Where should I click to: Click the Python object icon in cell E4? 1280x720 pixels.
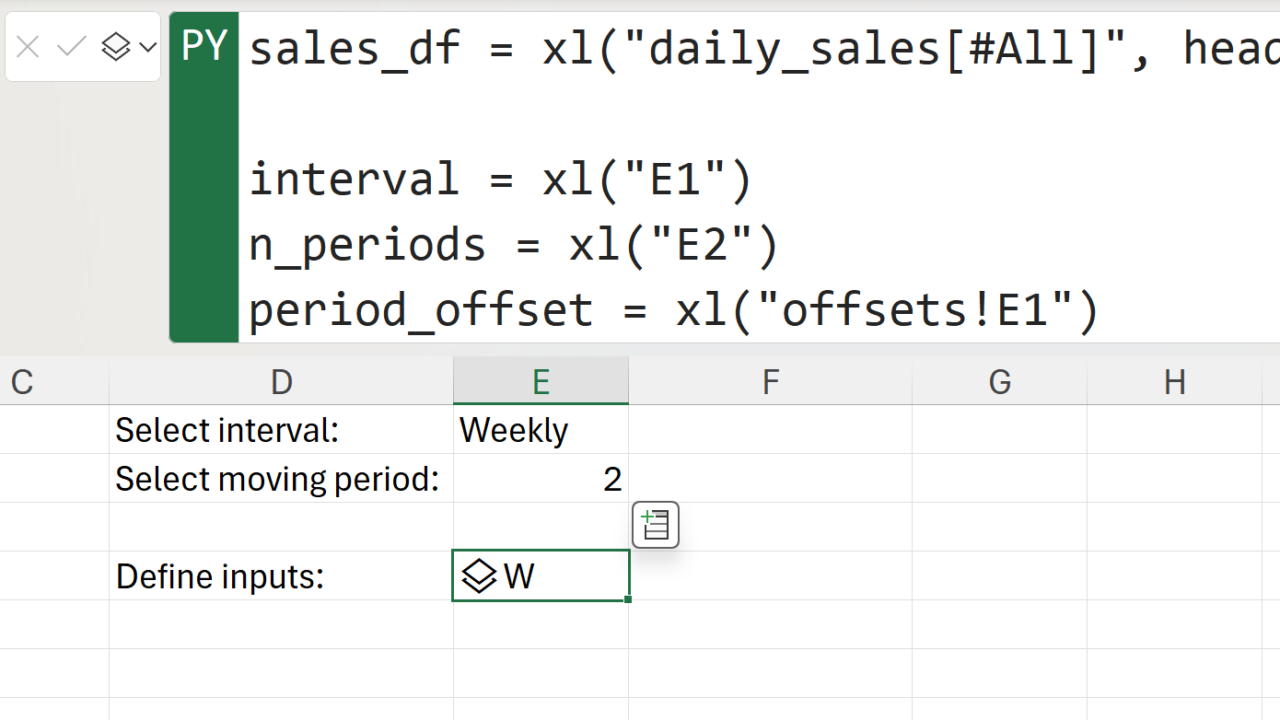480,577
